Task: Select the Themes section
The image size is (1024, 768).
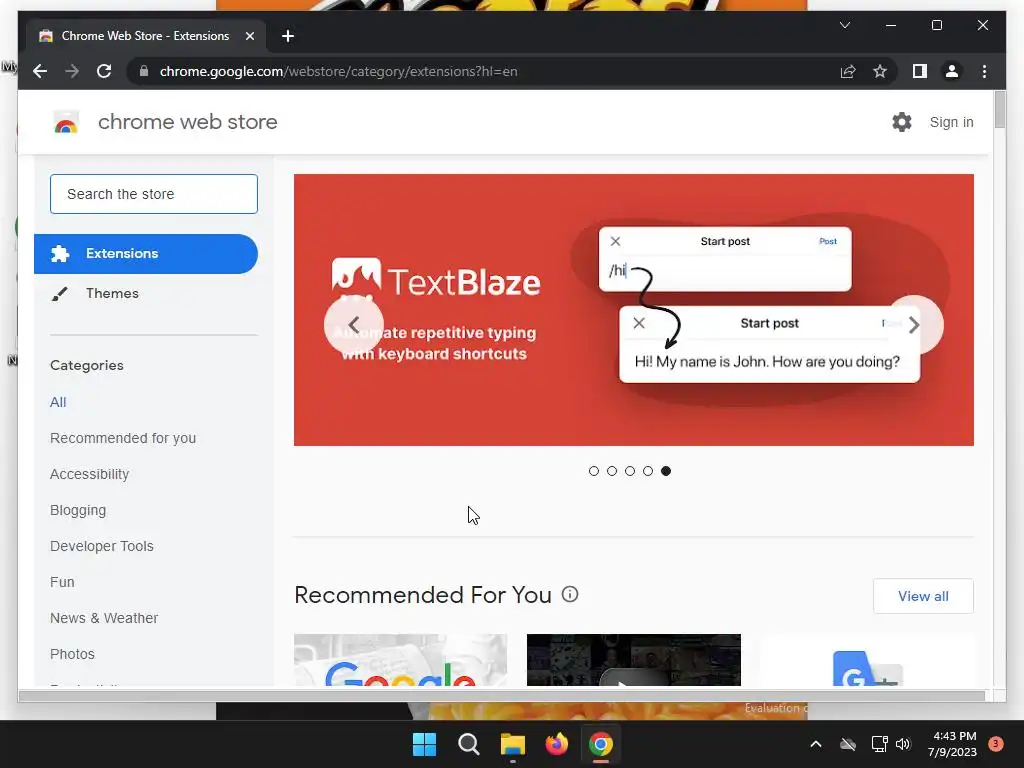Action: tap(112, 293)
